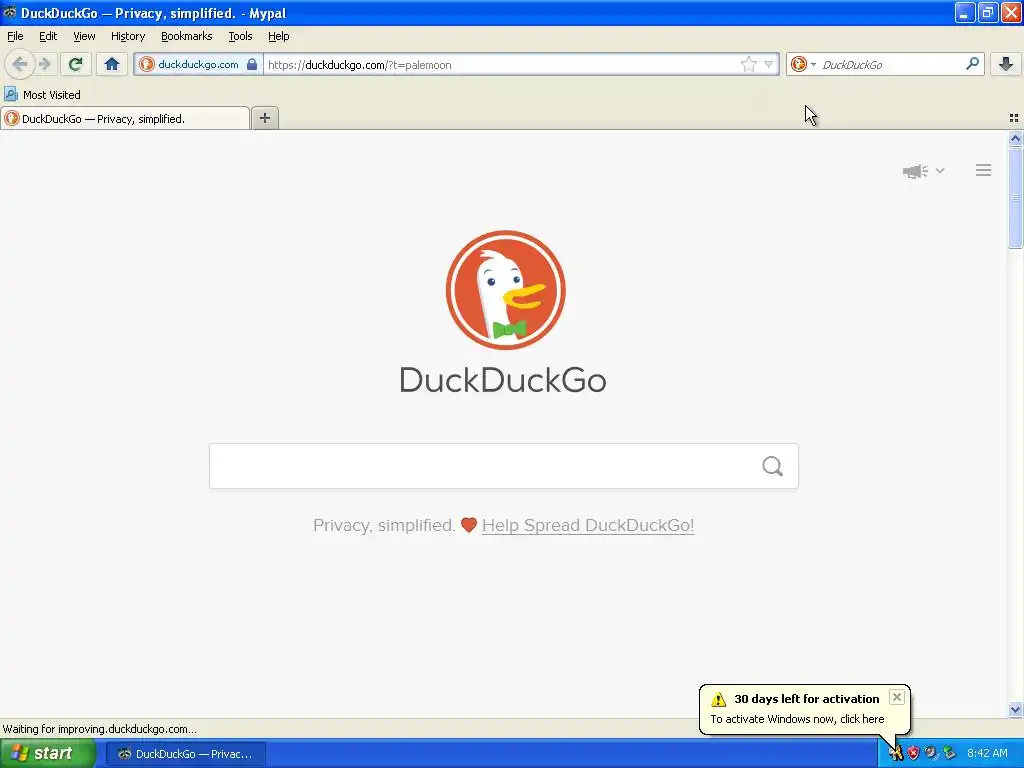Follow the Help Spread DuckDuckGo! link

(588, 525)
